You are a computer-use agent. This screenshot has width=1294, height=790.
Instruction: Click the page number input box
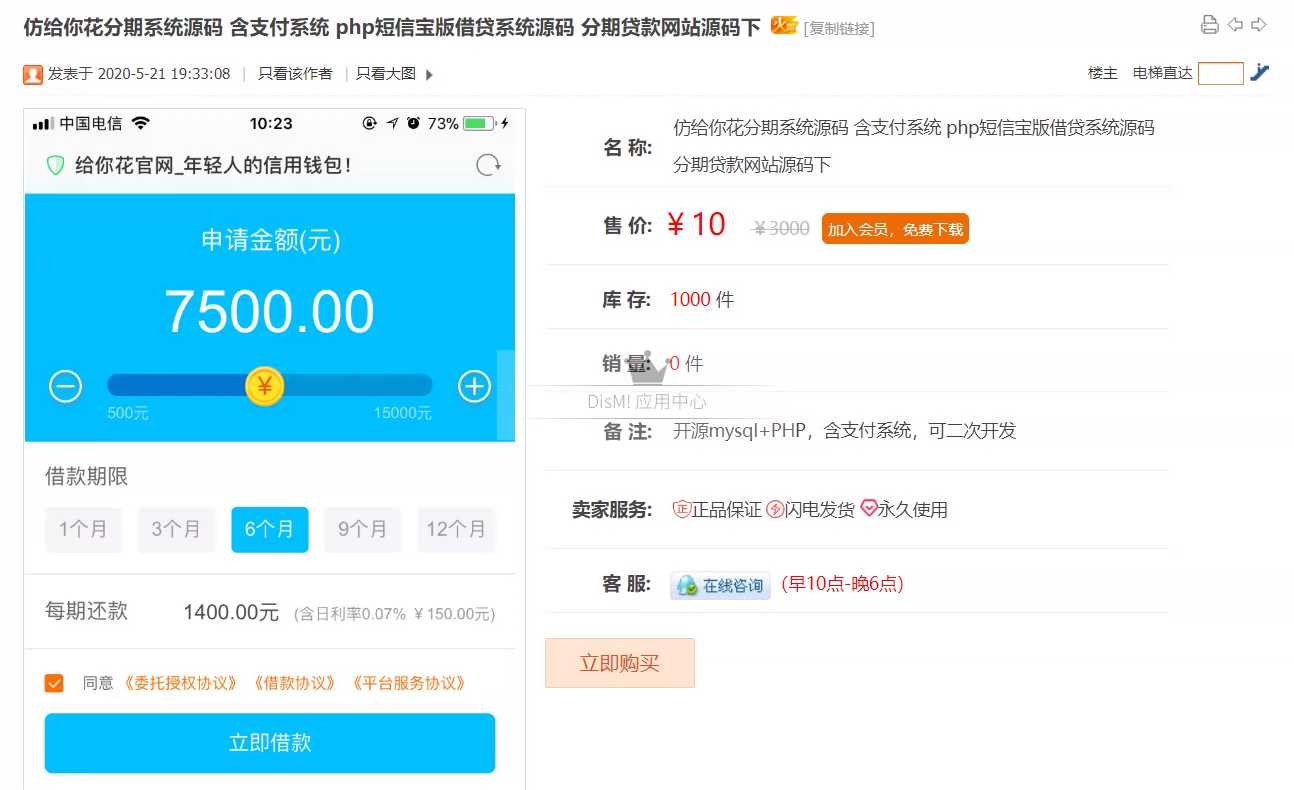click(x=1219, y=73)
